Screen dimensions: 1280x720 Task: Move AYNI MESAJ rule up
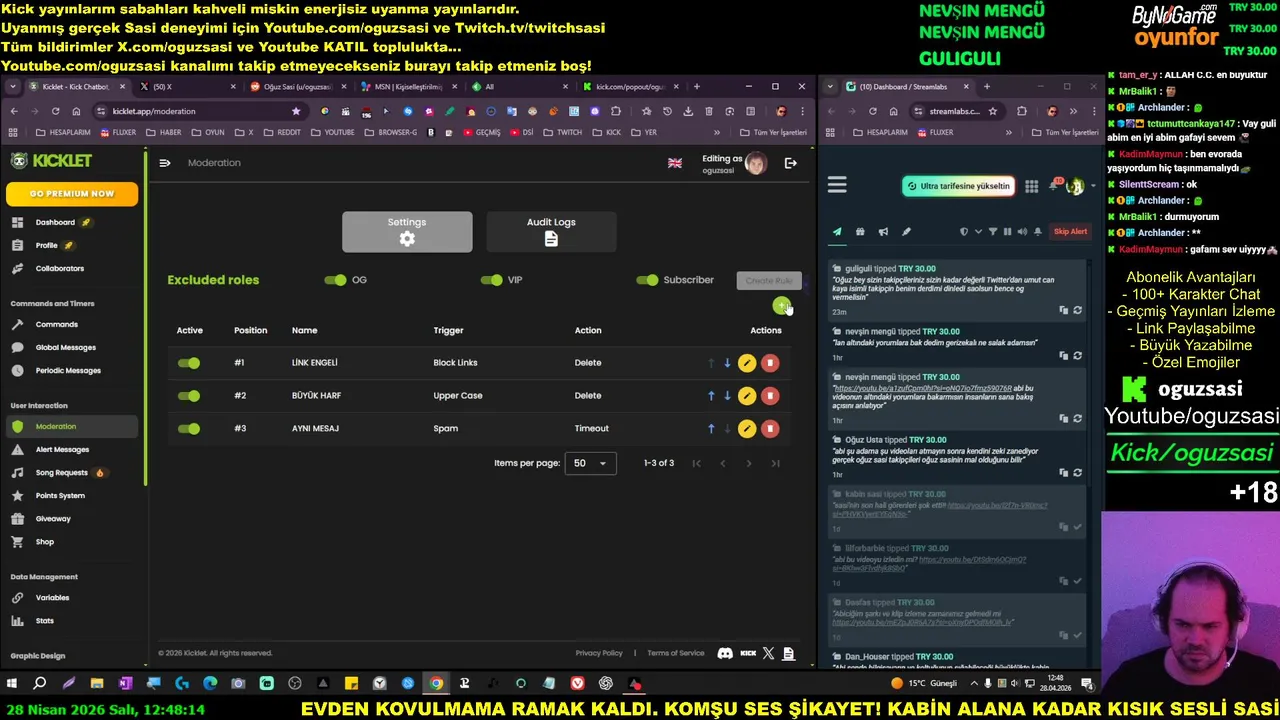[711, 429]
